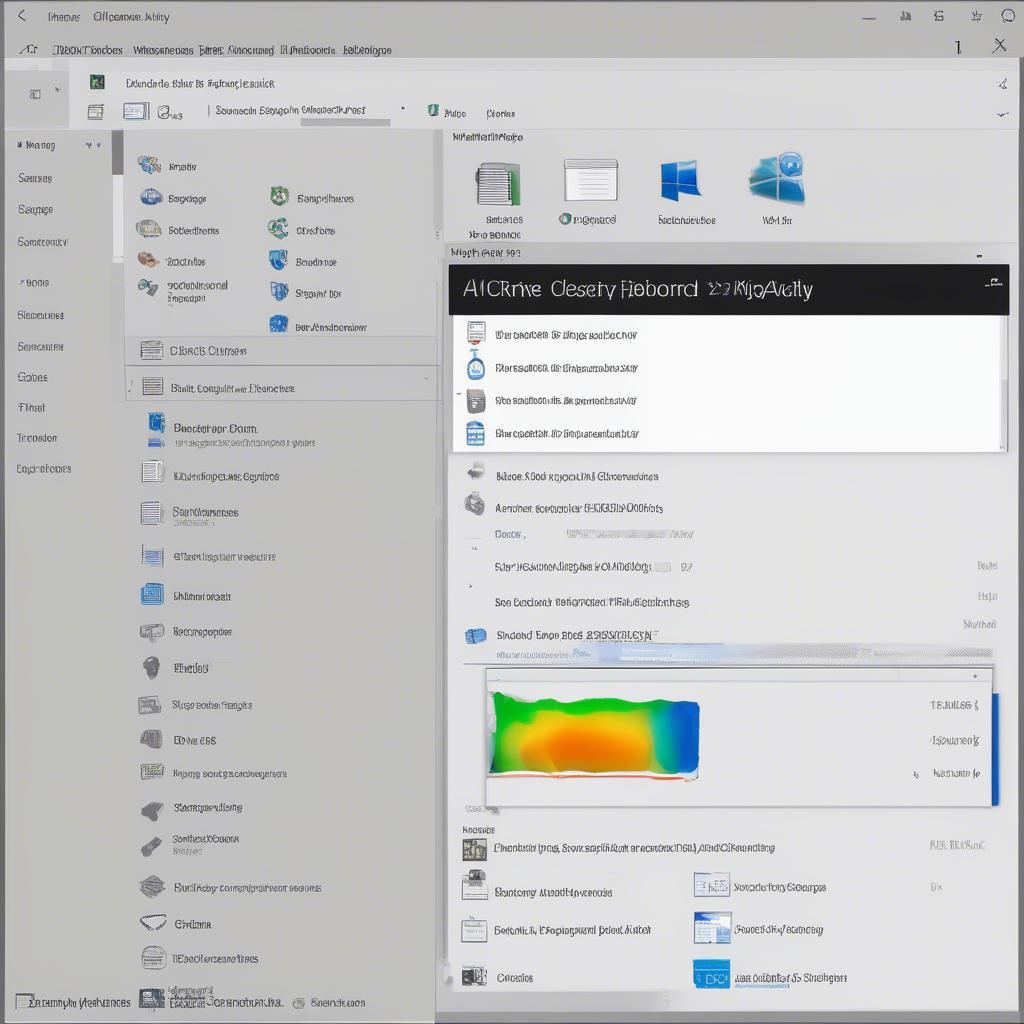Select the green shield icon in the icon grid
The height and width of the screenshot is (1024, 1024).
[x=280, y=196]
